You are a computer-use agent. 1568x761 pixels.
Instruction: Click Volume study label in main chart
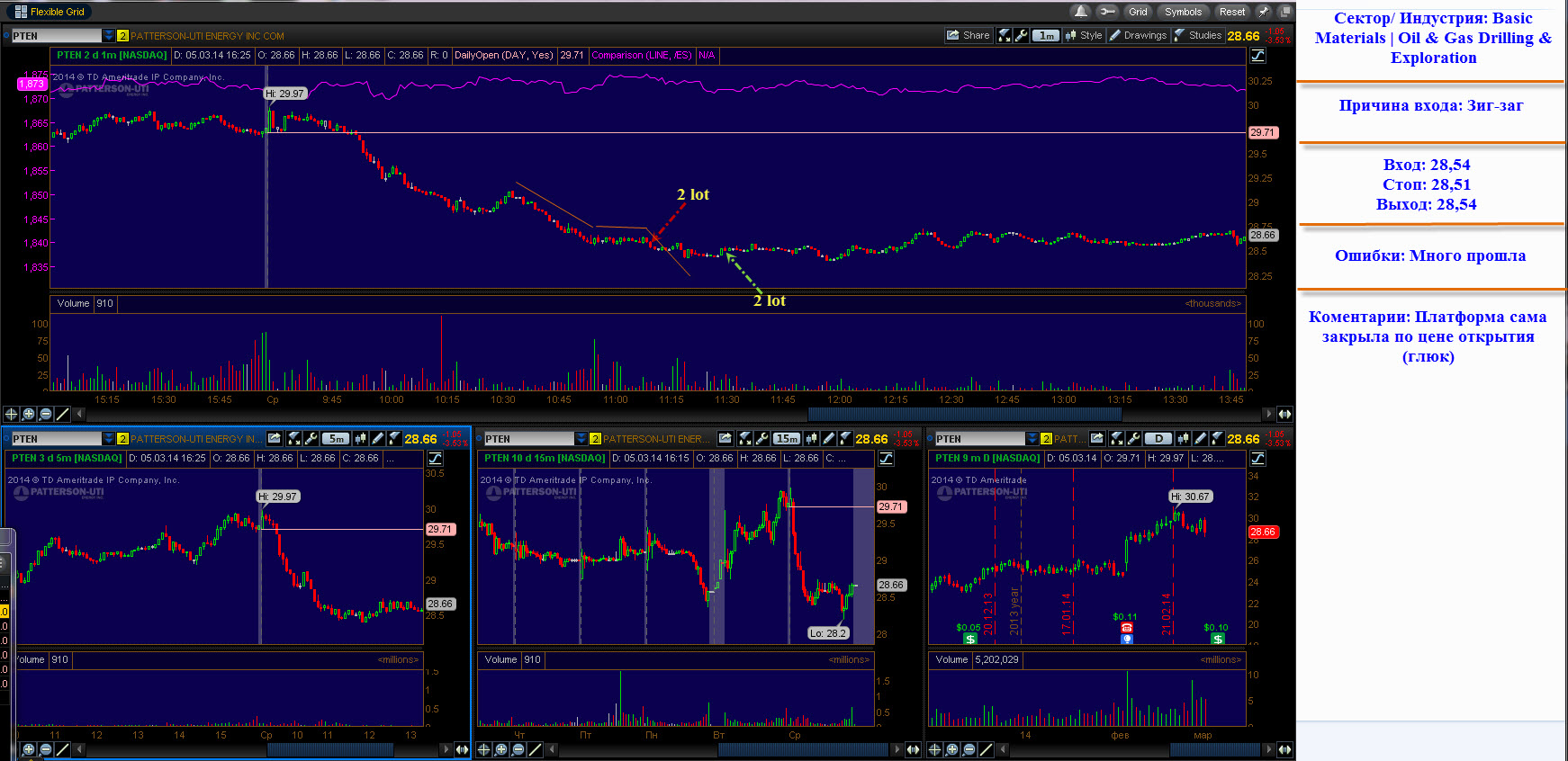click(73, 303)
